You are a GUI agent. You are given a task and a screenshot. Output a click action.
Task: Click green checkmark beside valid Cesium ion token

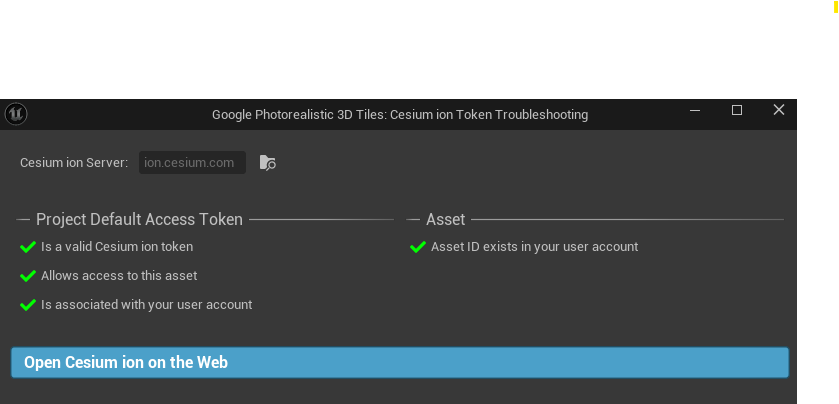28,247
